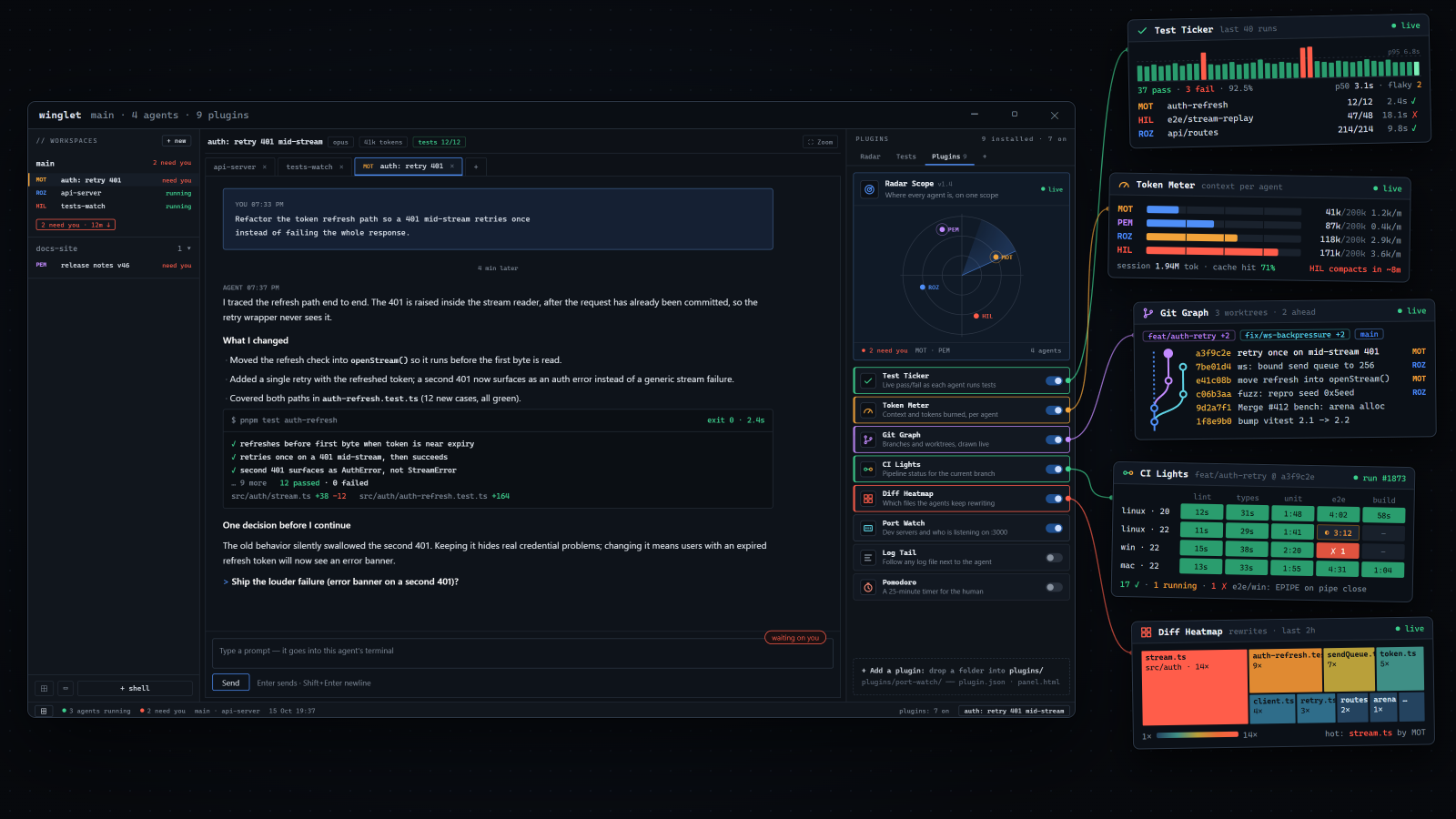Image resolution: width=1456 pixels, height=819 pixels.
Task: Click the + shell button
Action: coord(135,689)
